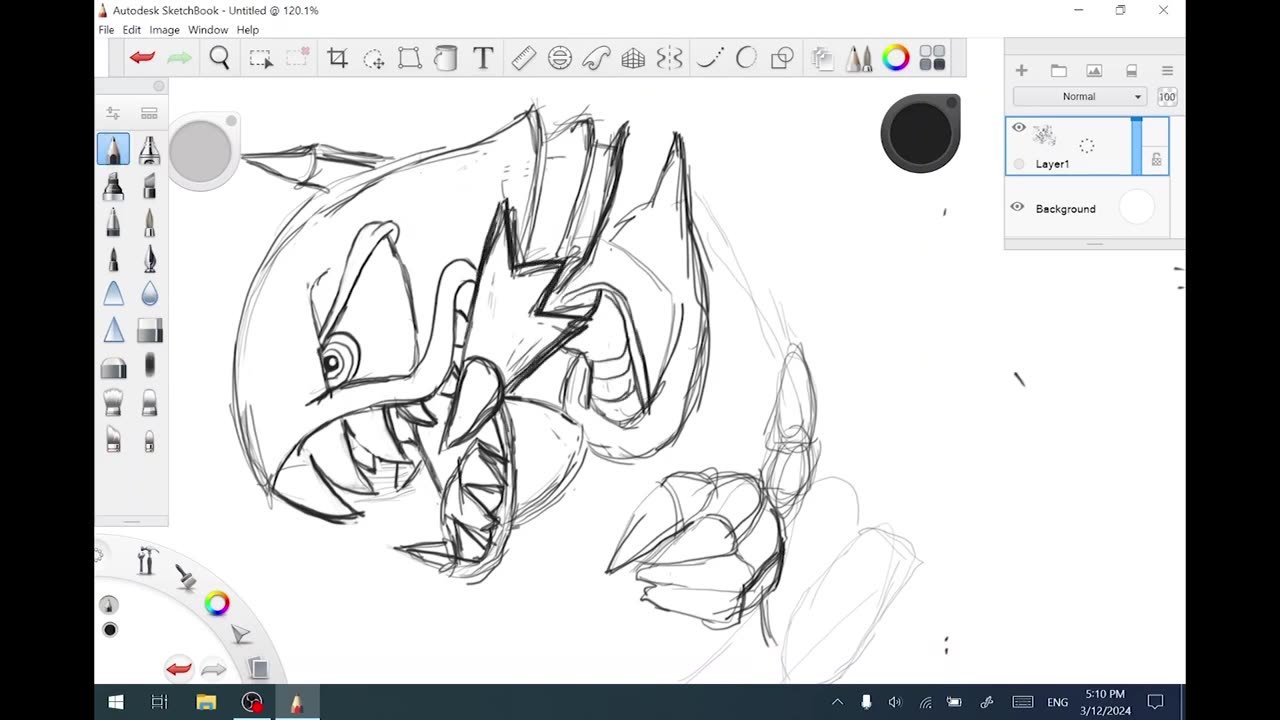Screen dimensions: 1280x720
Task: Click Layer1 thumbnail preview
Action: point(1044,135)
